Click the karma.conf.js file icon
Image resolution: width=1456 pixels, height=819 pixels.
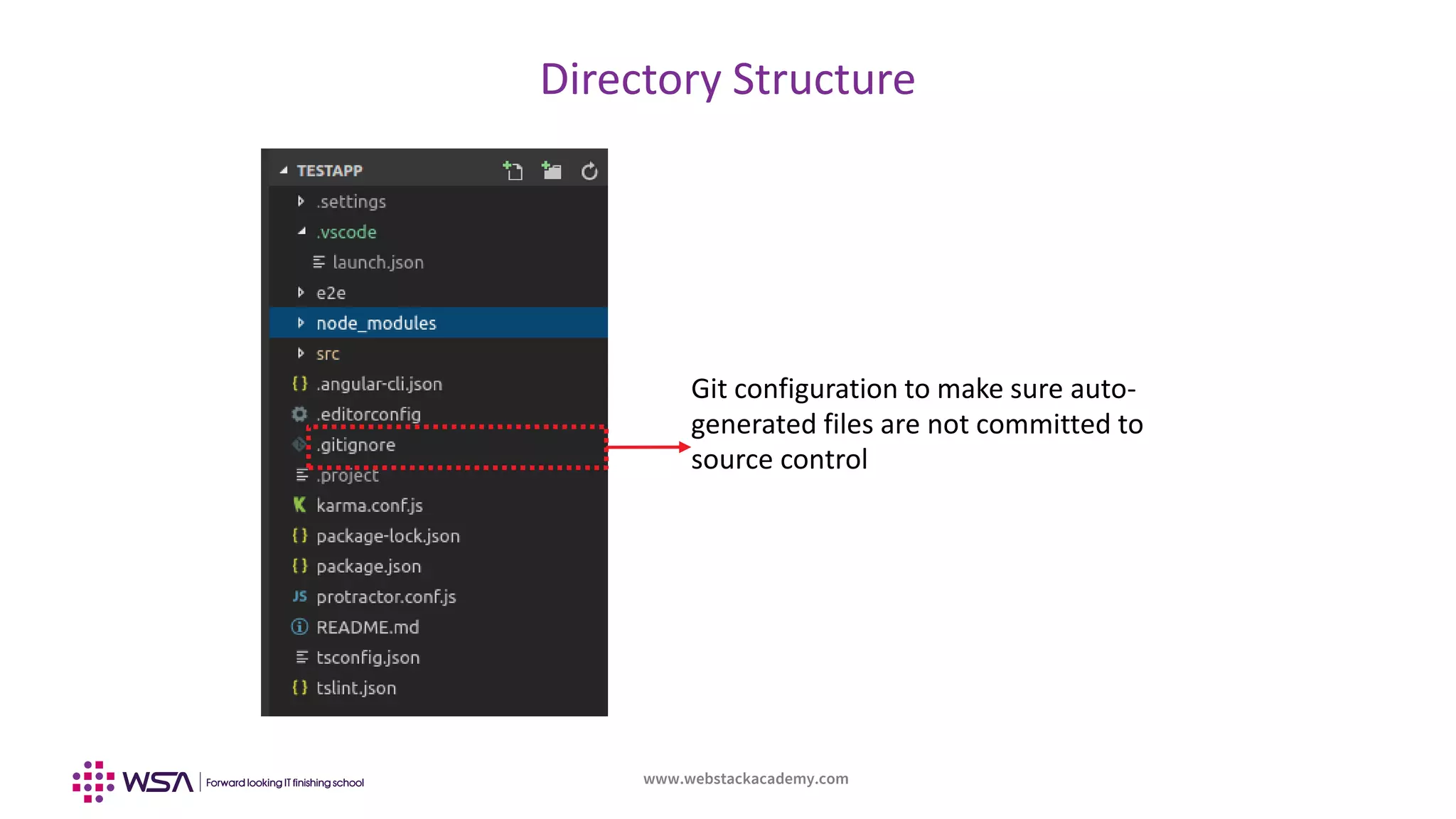[299, 505]
